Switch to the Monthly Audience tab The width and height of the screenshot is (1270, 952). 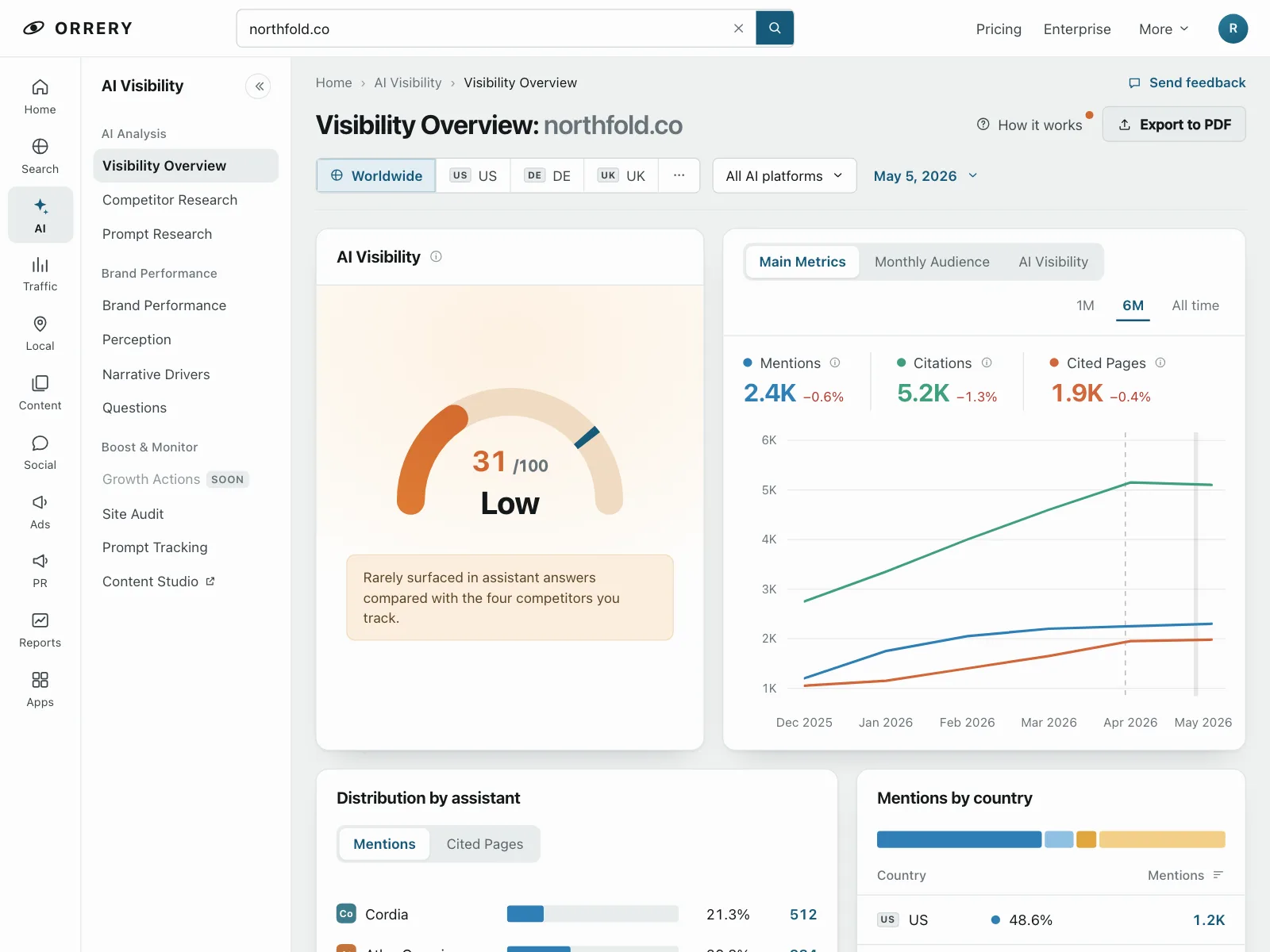[932, 262]
